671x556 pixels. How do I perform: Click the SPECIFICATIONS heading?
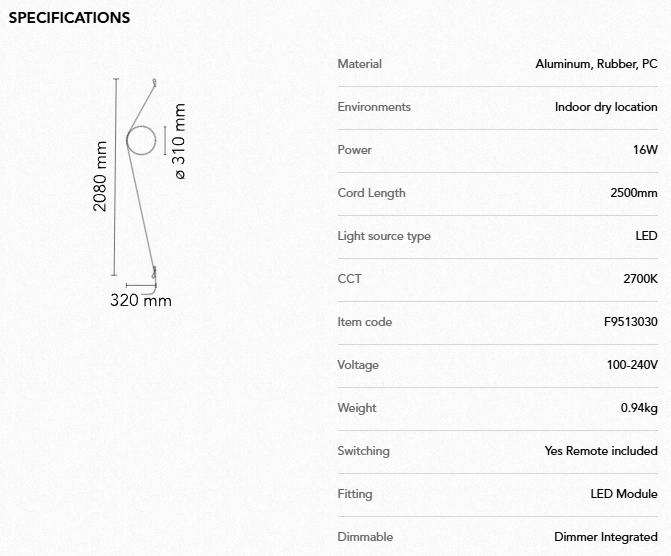(x=69, y=18)
